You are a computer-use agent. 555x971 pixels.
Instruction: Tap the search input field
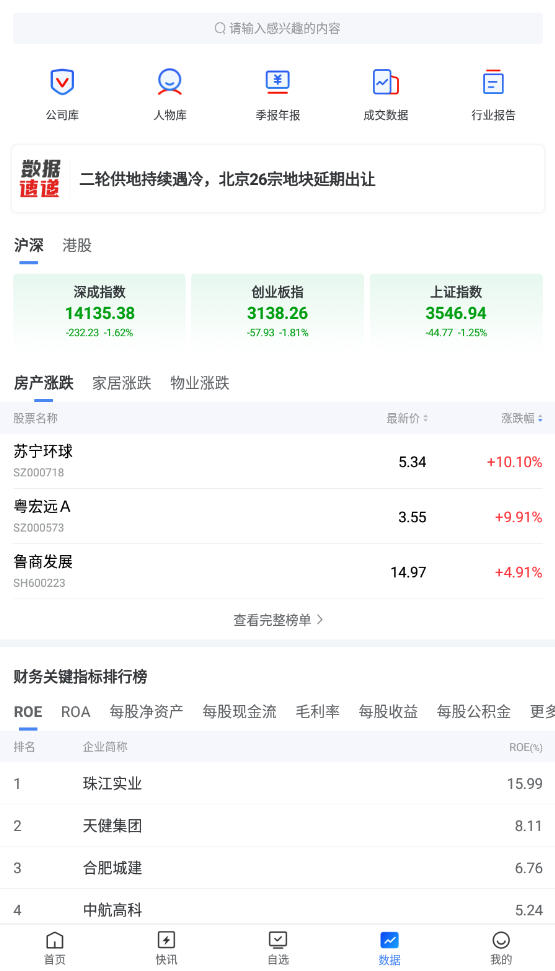point(278,28)
